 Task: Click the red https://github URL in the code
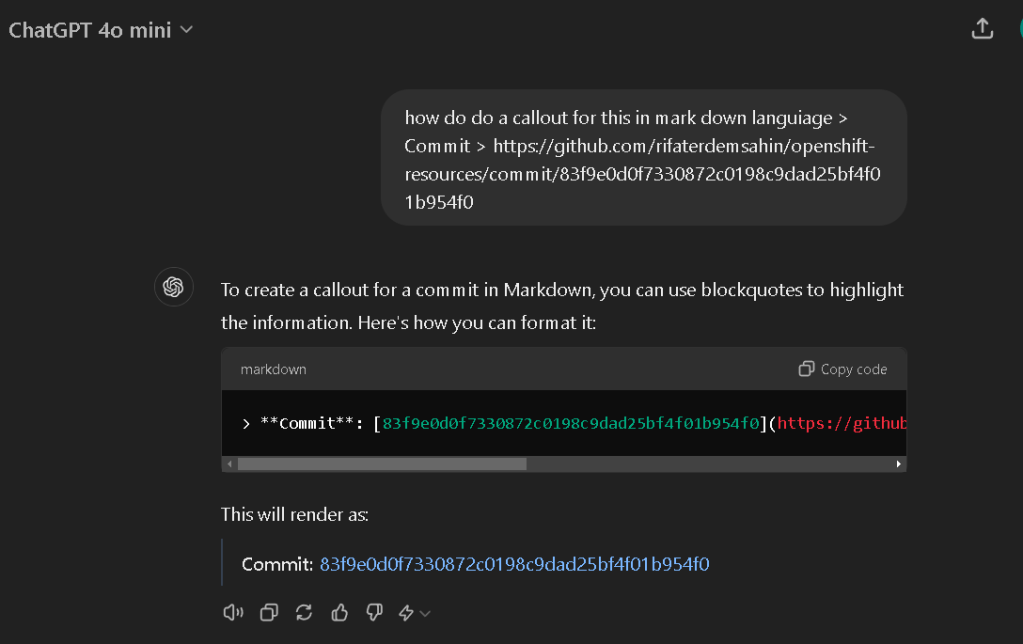point(841,423)
